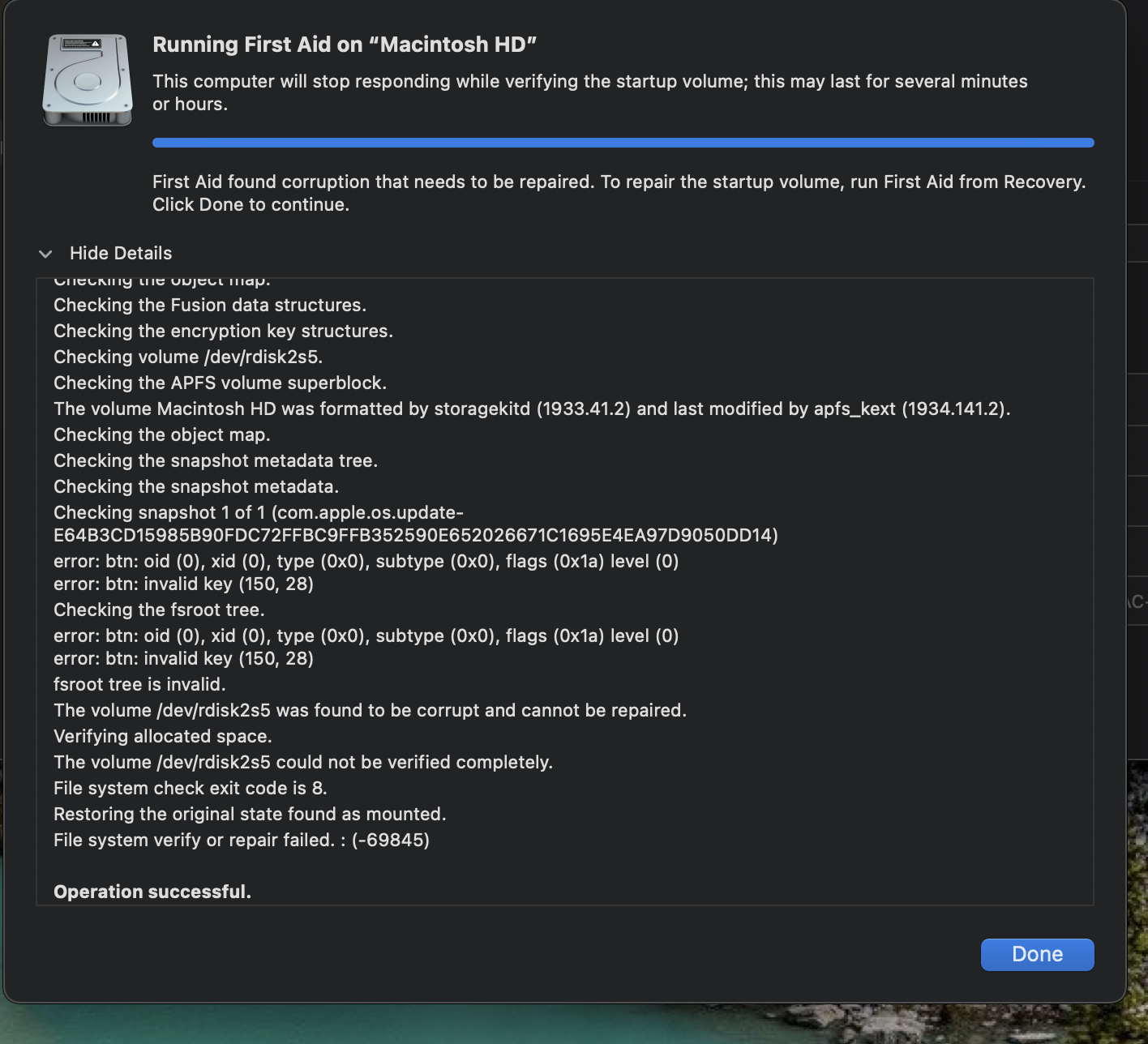Select the line "Checking the APFS volume superblock."

tap(220, 383)
